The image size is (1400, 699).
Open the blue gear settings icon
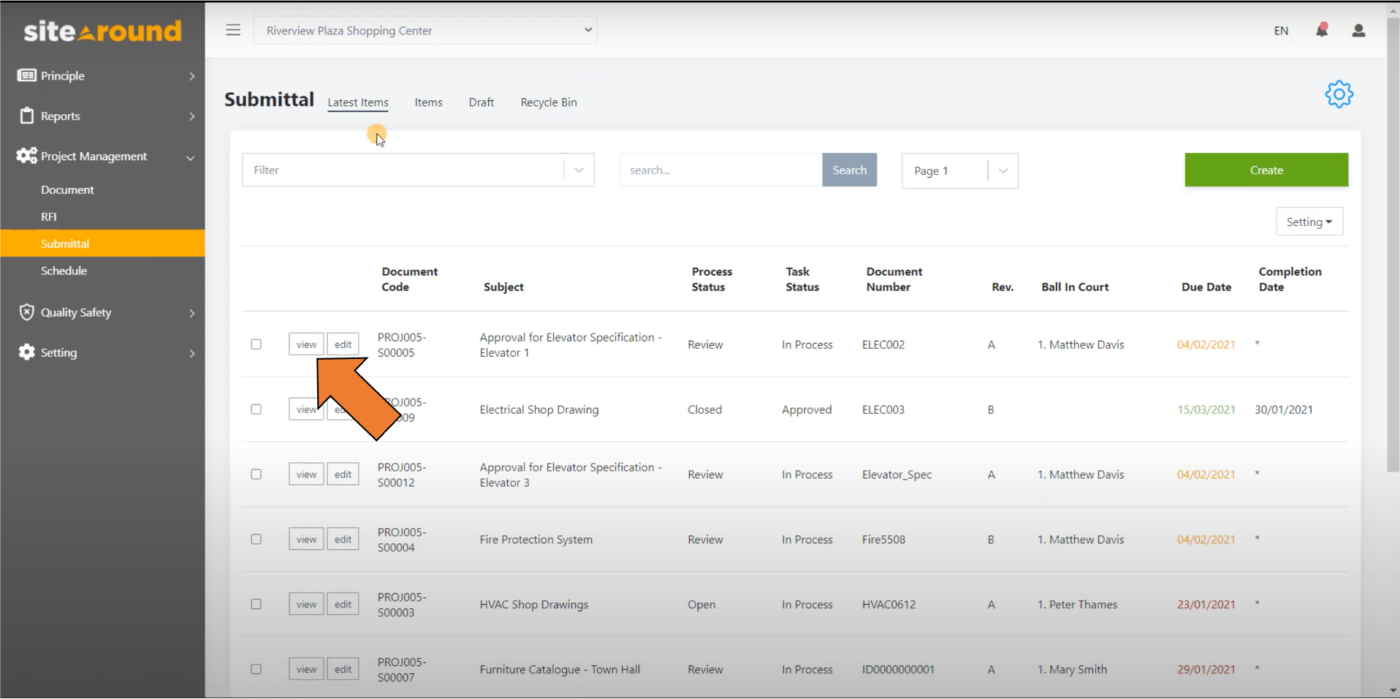coord(1339,94)
